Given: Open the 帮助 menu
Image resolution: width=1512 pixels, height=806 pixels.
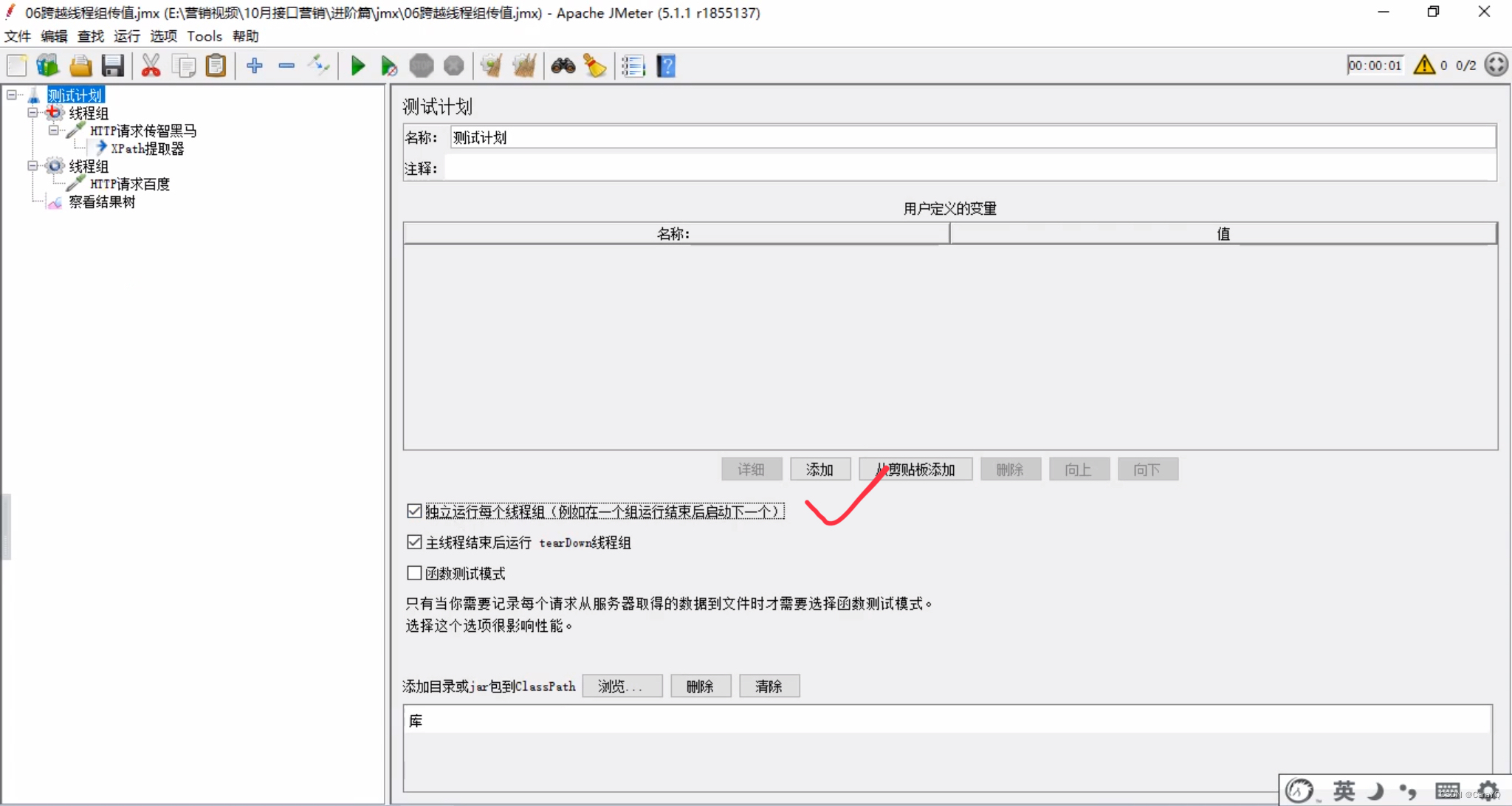Looking at the screenshot, I should (246, 36).
